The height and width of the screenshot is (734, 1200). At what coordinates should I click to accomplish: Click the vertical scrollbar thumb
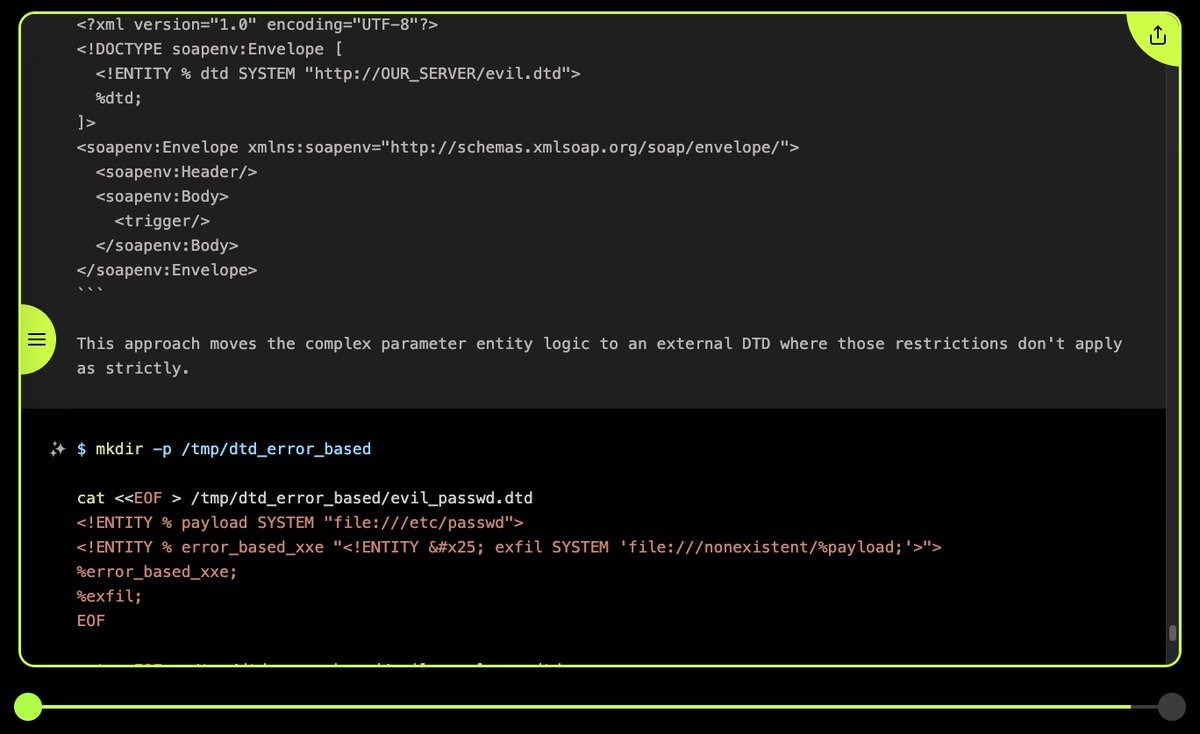[1172, 633]
